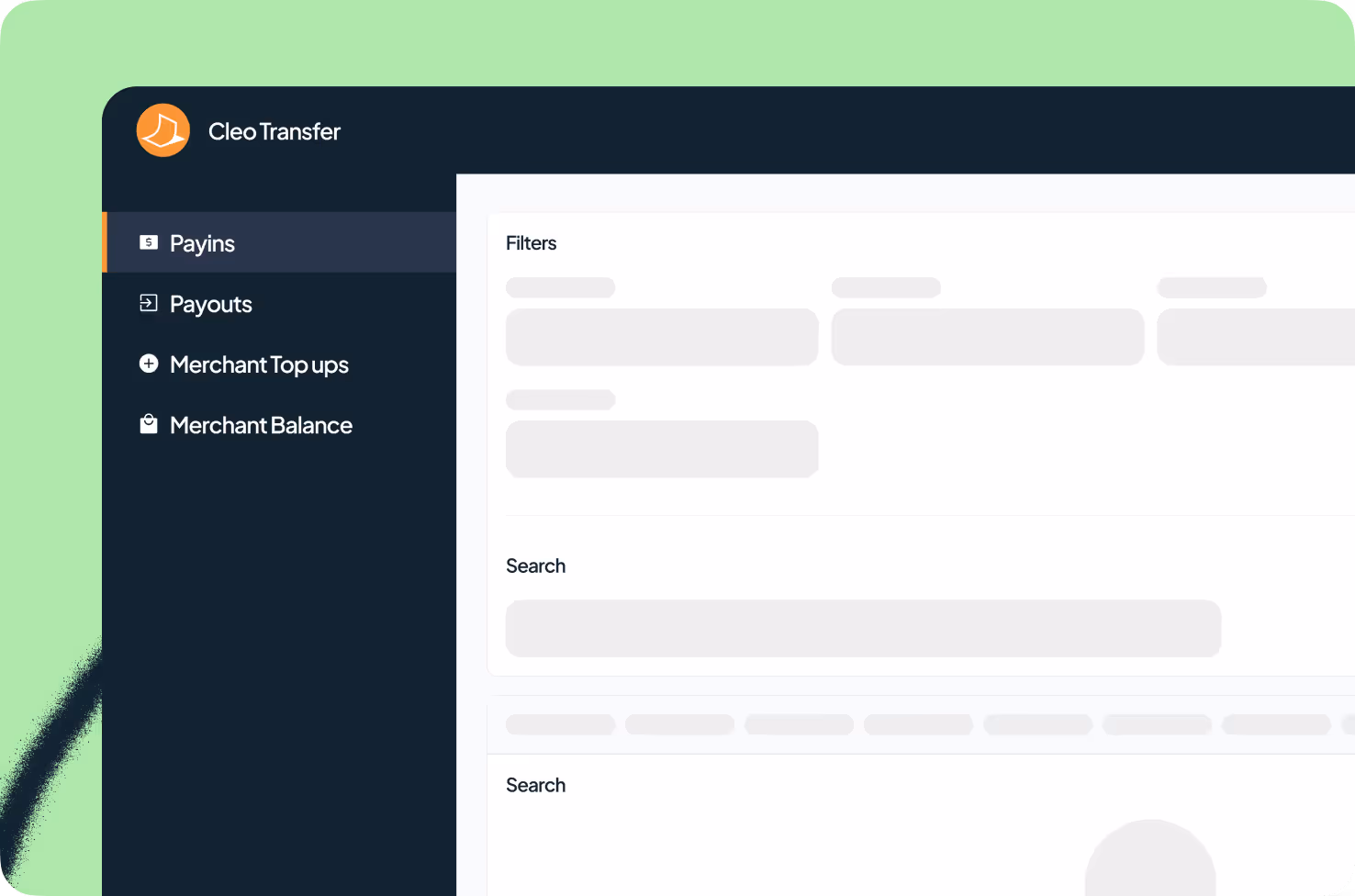This screenshot has width=1355, height=896.
Task: Click the Merchant Top ups plus icon
Action: pyautogui.click(x=149, y=364)
